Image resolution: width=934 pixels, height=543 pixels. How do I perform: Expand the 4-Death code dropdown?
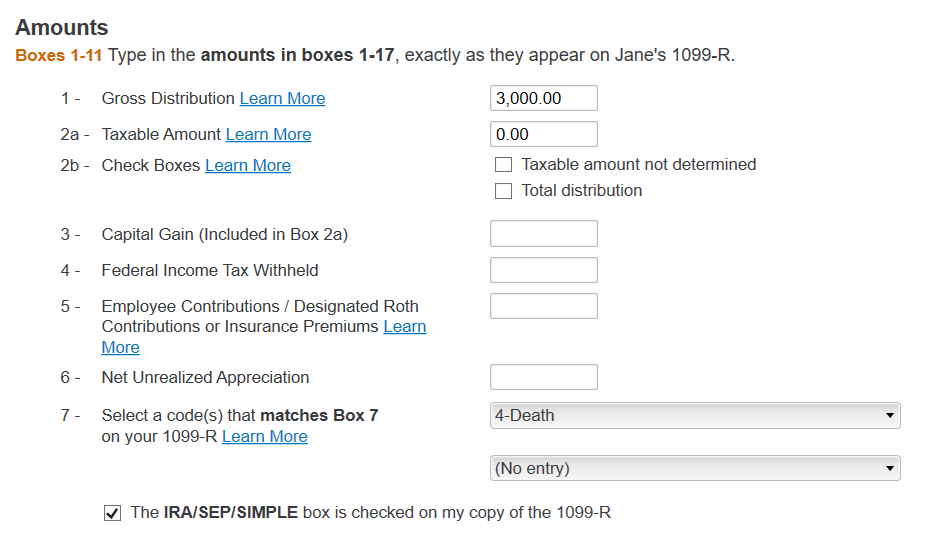(x=695, y=416)
